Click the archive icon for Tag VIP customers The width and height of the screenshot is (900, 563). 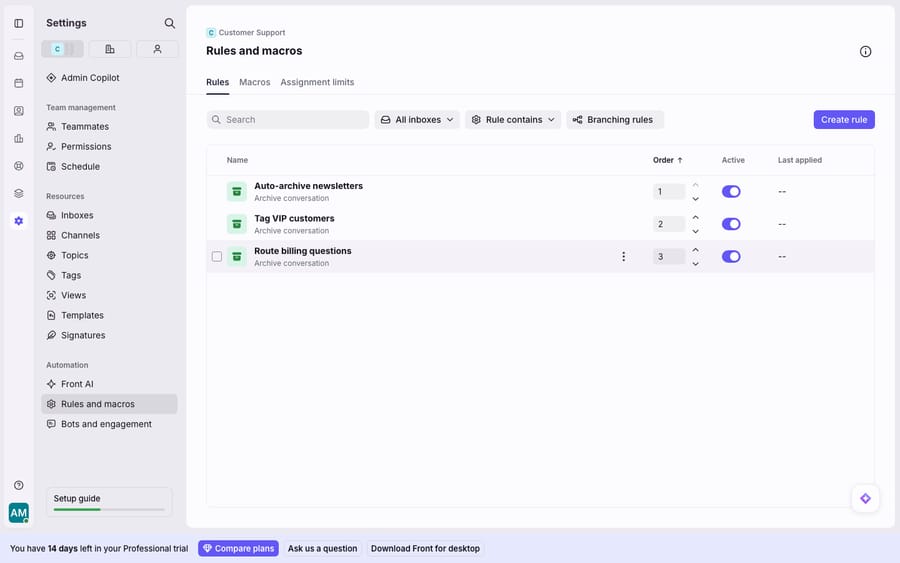pyautogui.click(x=236, y=224)
